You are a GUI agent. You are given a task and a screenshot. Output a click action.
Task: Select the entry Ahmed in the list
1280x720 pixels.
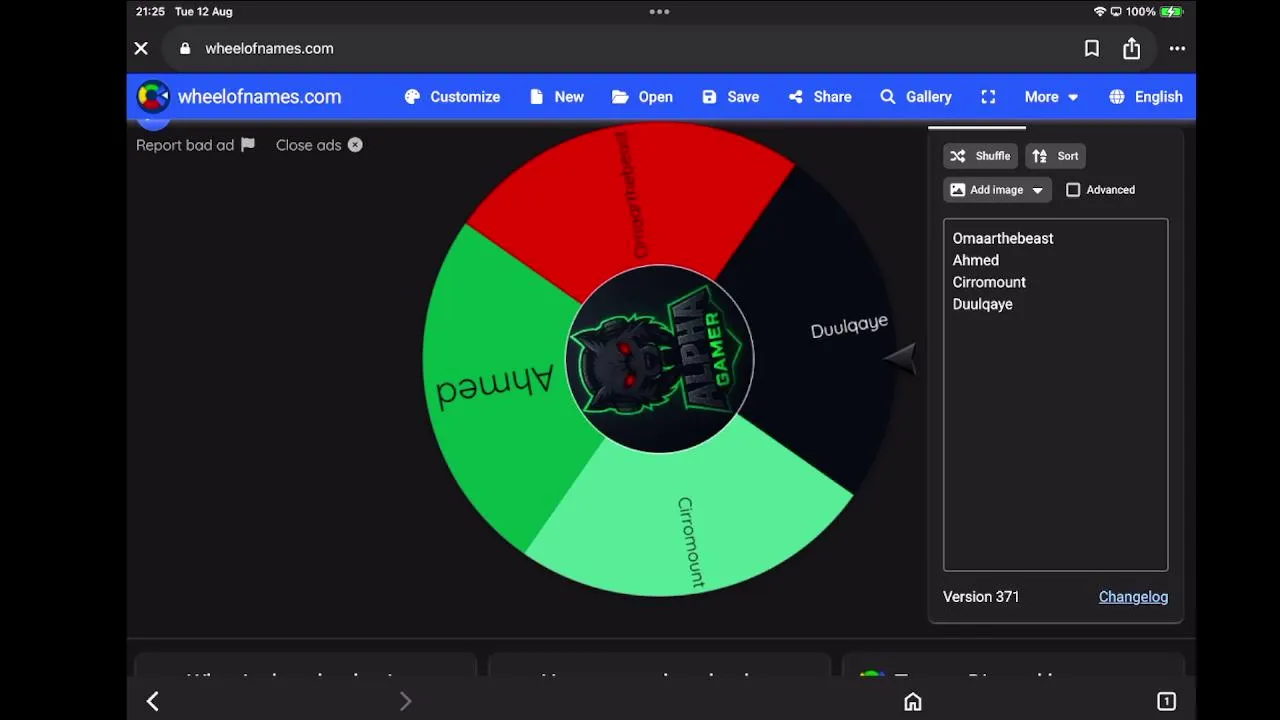pyautogui.click(x=976, y=260)
